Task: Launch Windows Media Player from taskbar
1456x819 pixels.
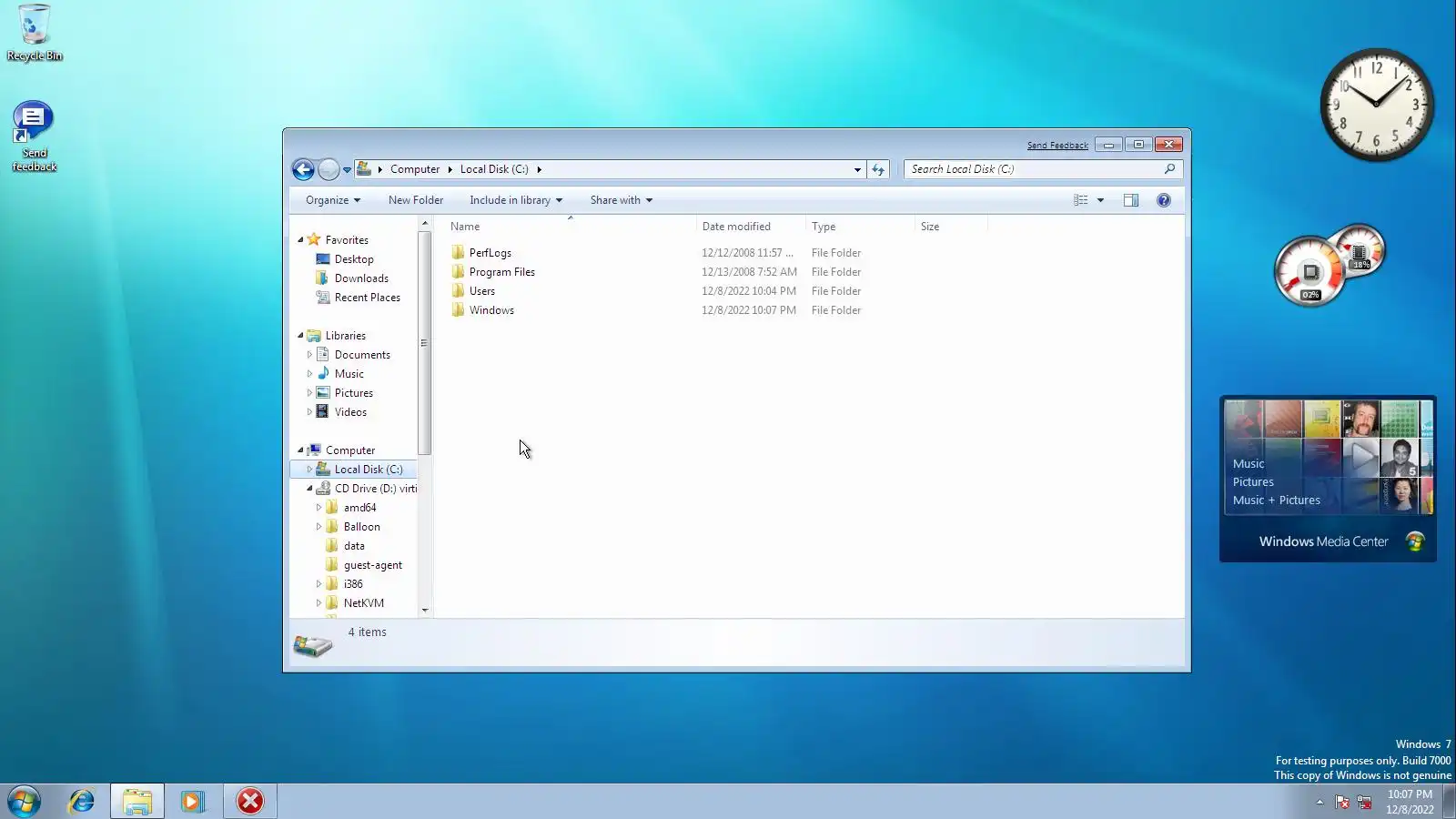Action: point(193,801)
